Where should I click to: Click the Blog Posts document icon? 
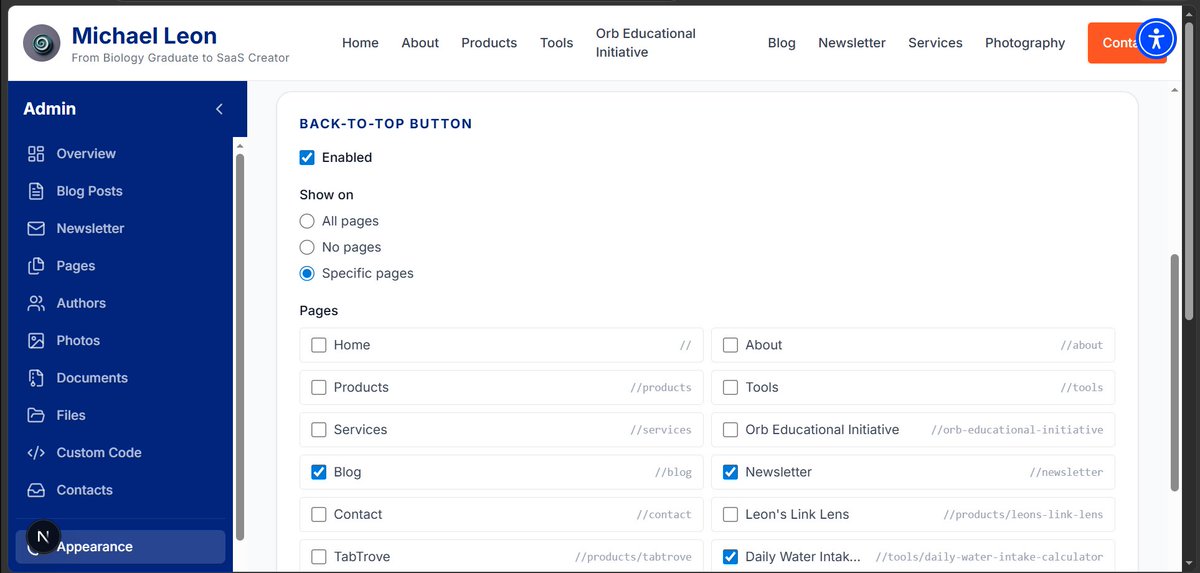(x=36, y=191)
